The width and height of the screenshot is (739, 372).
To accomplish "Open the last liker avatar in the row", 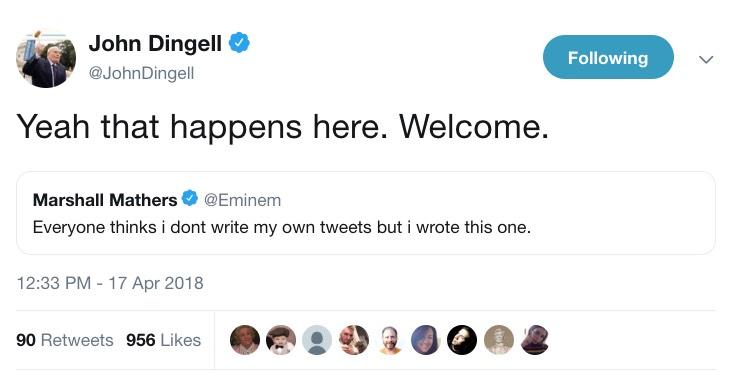I will (x=535, y=340).
